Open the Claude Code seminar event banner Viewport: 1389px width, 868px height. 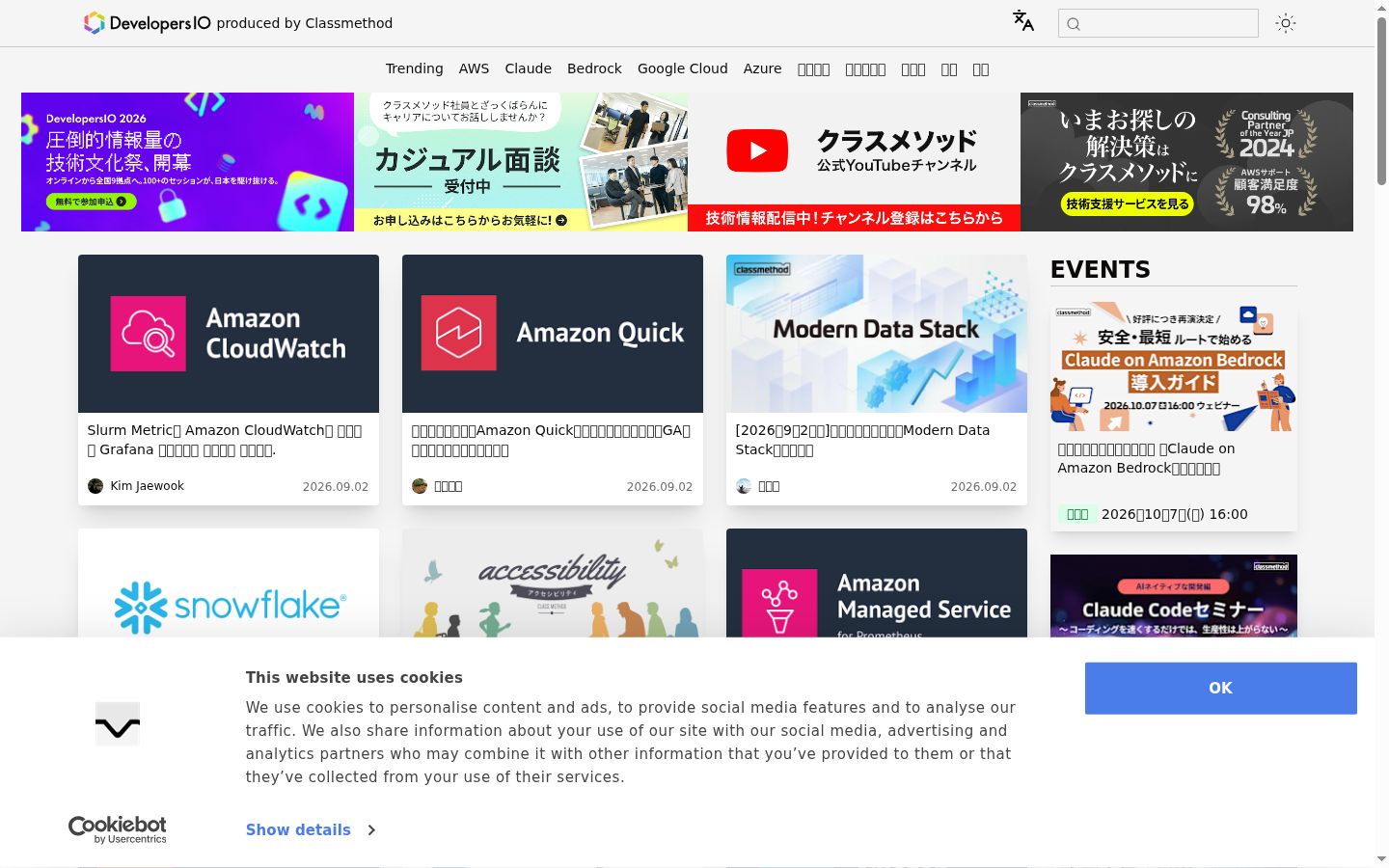[1174, 596]
